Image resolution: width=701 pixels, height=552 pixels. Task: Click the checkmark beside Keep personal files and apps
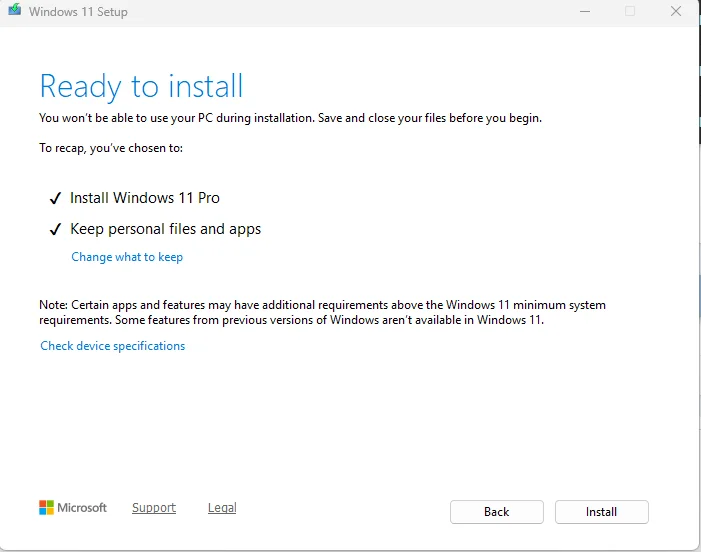pos(55,229)
